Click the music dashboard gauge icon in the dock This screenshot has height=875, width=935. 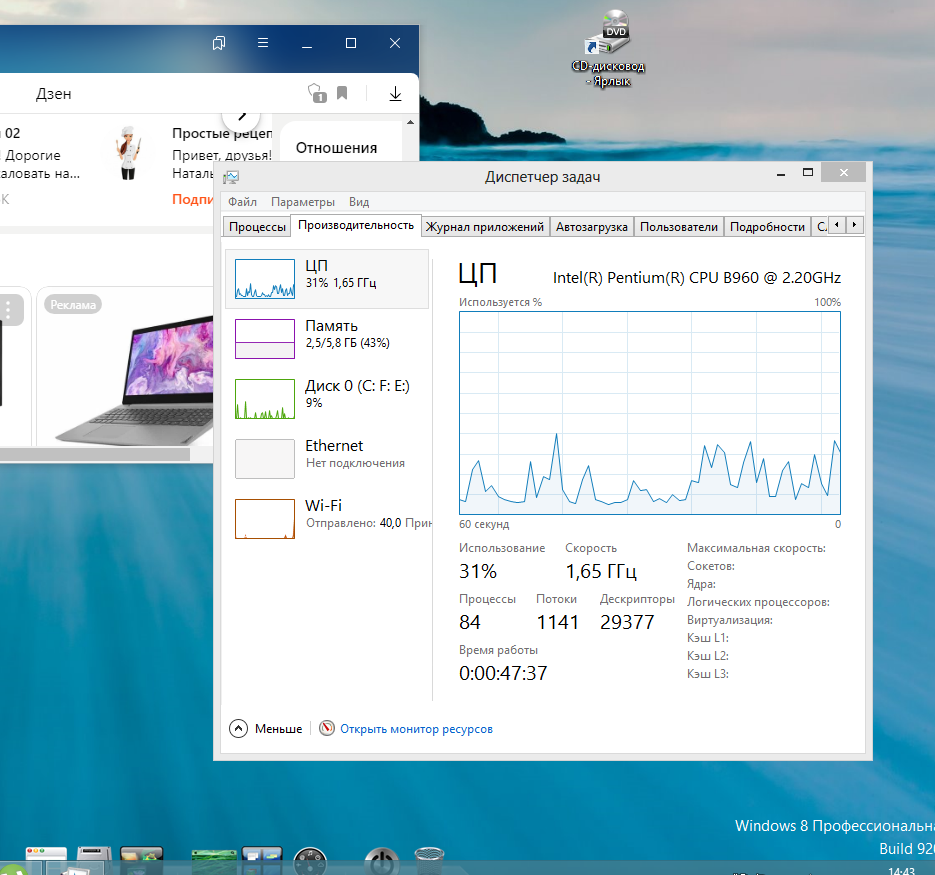311,861
